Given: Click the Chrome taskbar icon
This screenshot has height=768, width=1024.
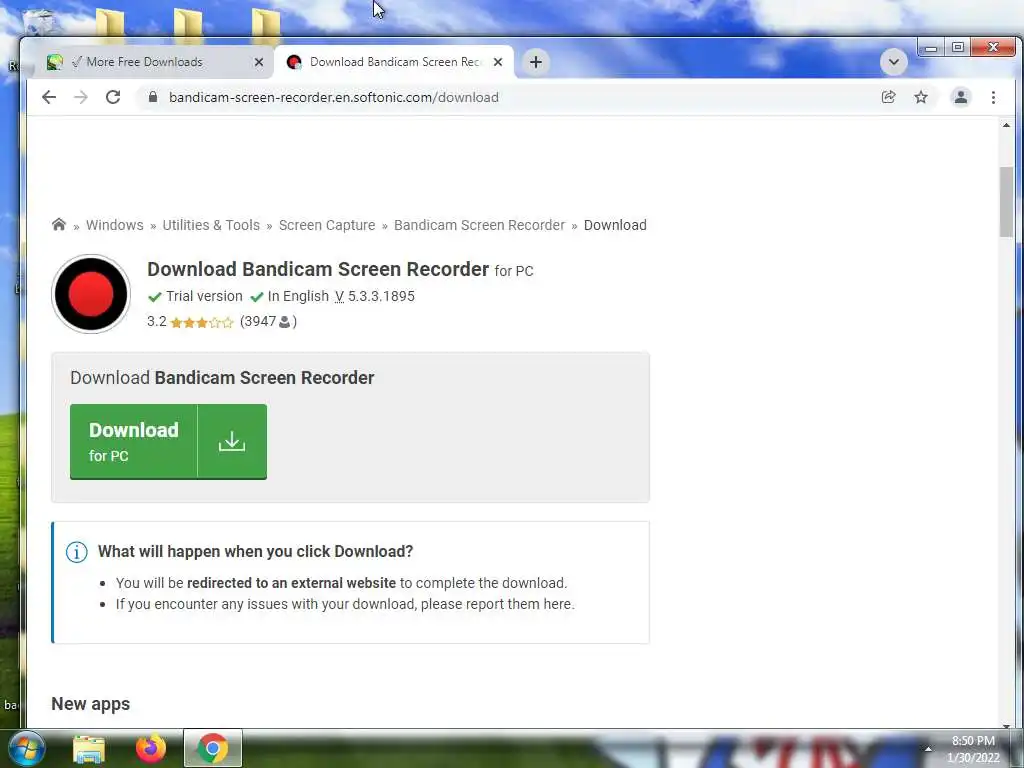Looking at the screenshot, I should click(x=213, y=748).
